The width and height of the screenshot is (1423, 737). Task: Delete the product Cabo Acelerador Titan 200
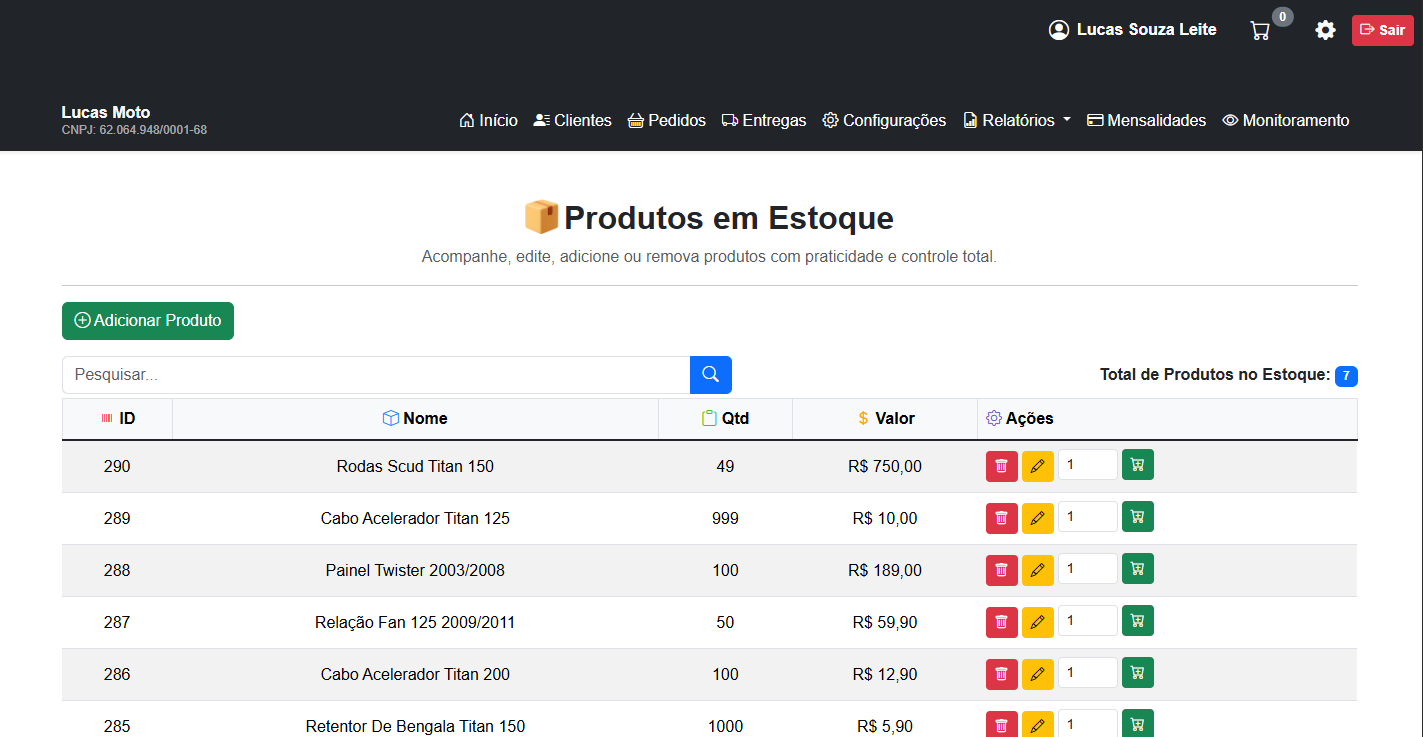[x=1001, y=673]
